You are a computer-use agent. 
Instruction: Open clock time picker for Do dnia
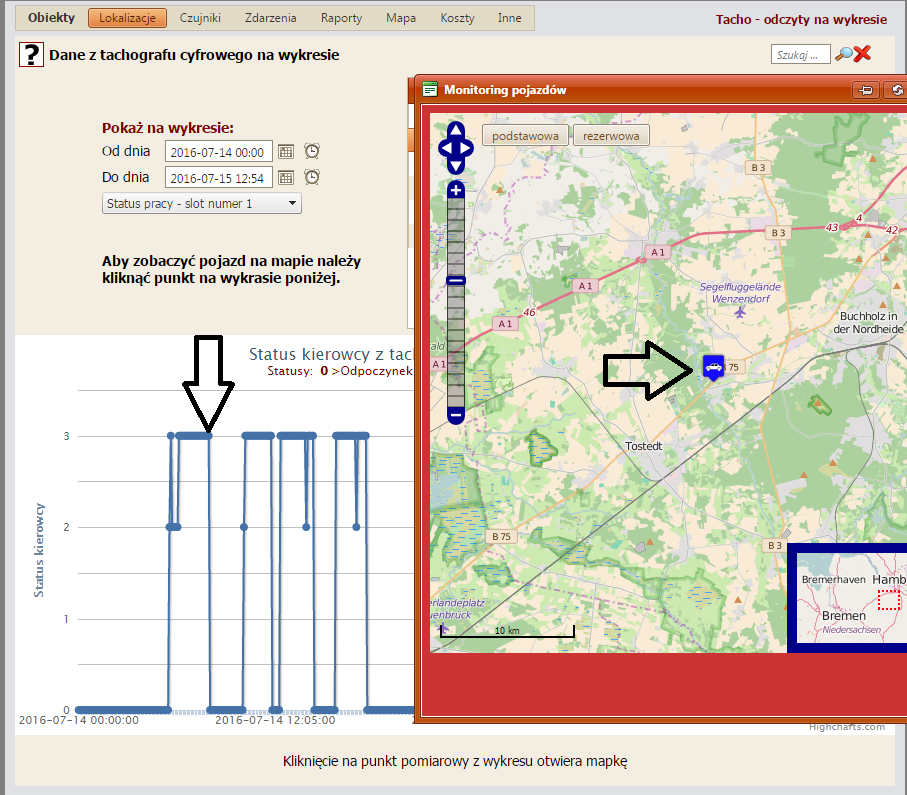point(312,177)
